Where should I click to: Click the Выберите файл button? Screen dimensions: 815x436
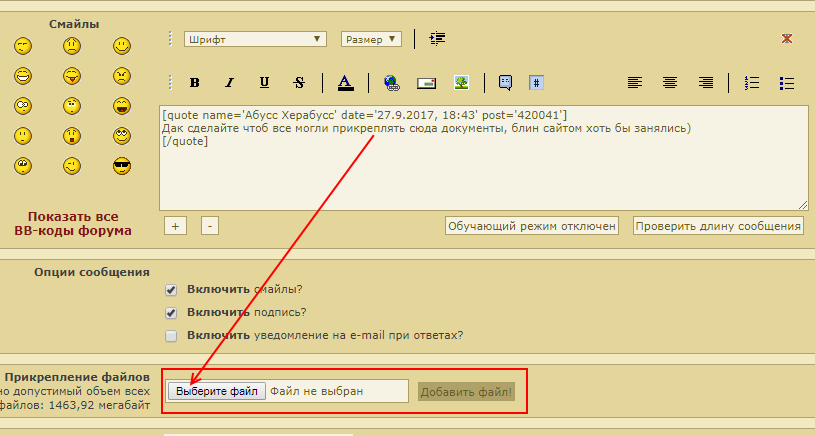coord(216,391)
